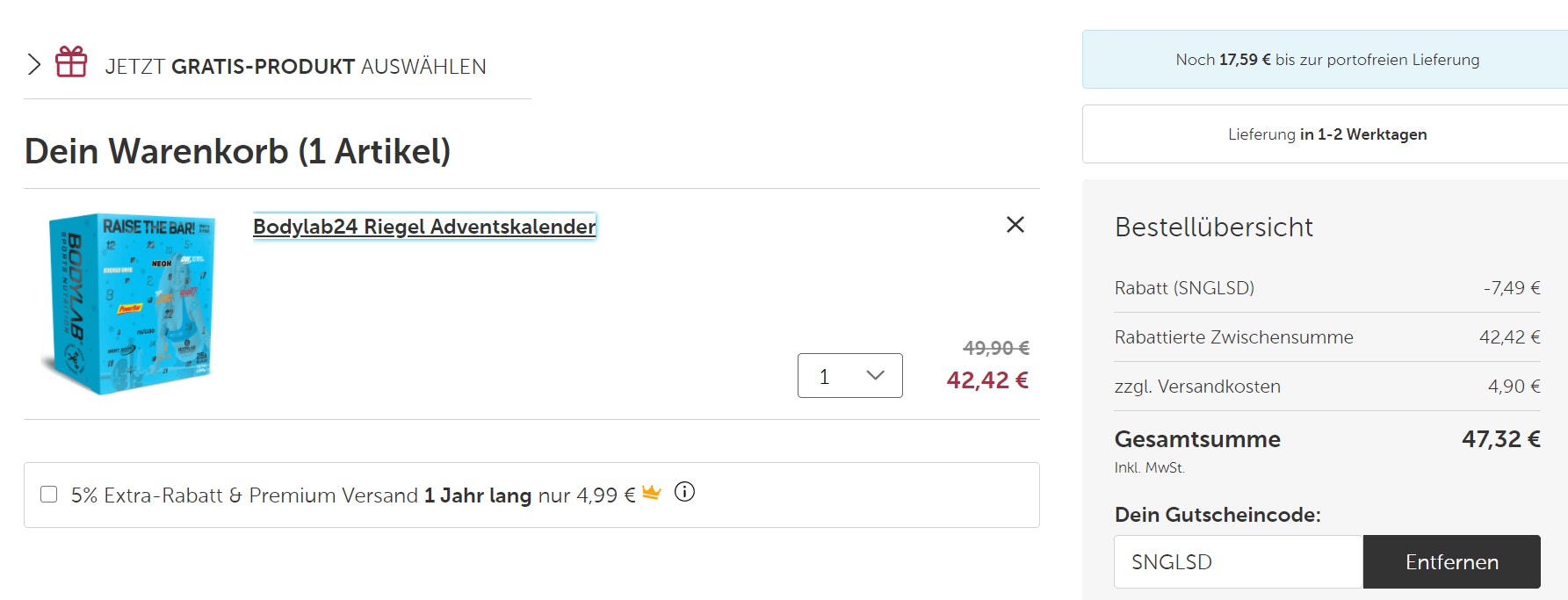Remove the Adventskalender with the X icon
Screen dimensions: 1568x600
[x=1015, y=225]
